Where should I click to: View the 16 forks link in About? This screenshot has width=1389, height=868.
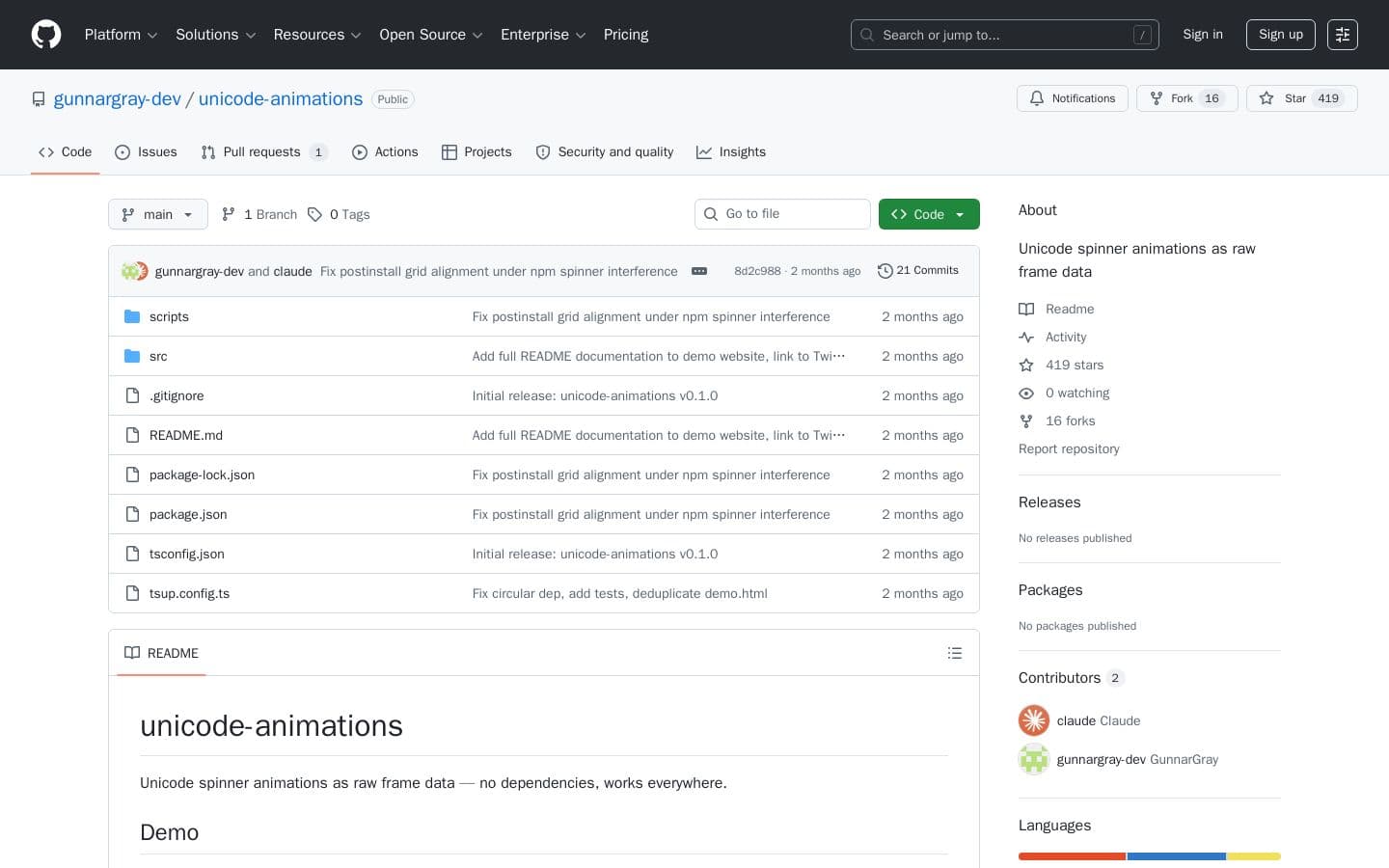pos(1070,420)
